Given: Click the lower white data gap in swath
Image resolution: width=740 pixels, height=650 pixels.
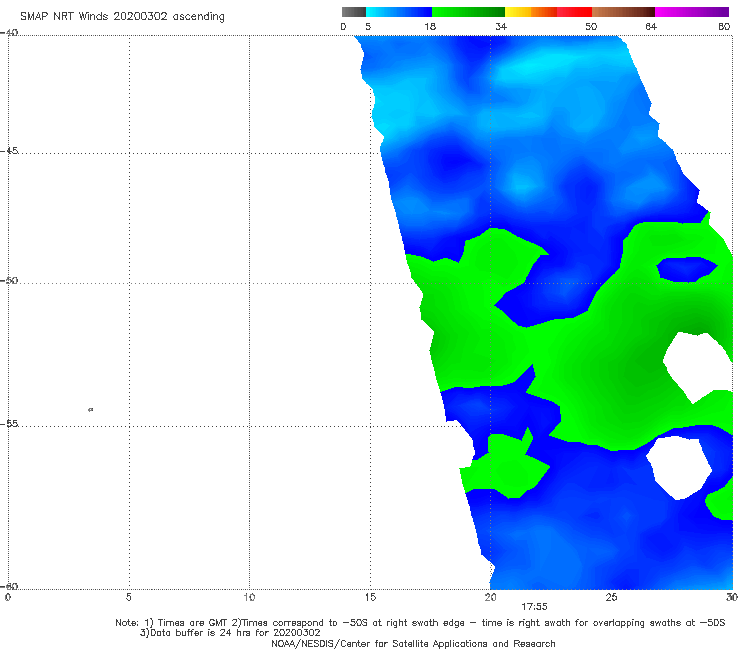Looking at the screenshot, I should [679, 467].
